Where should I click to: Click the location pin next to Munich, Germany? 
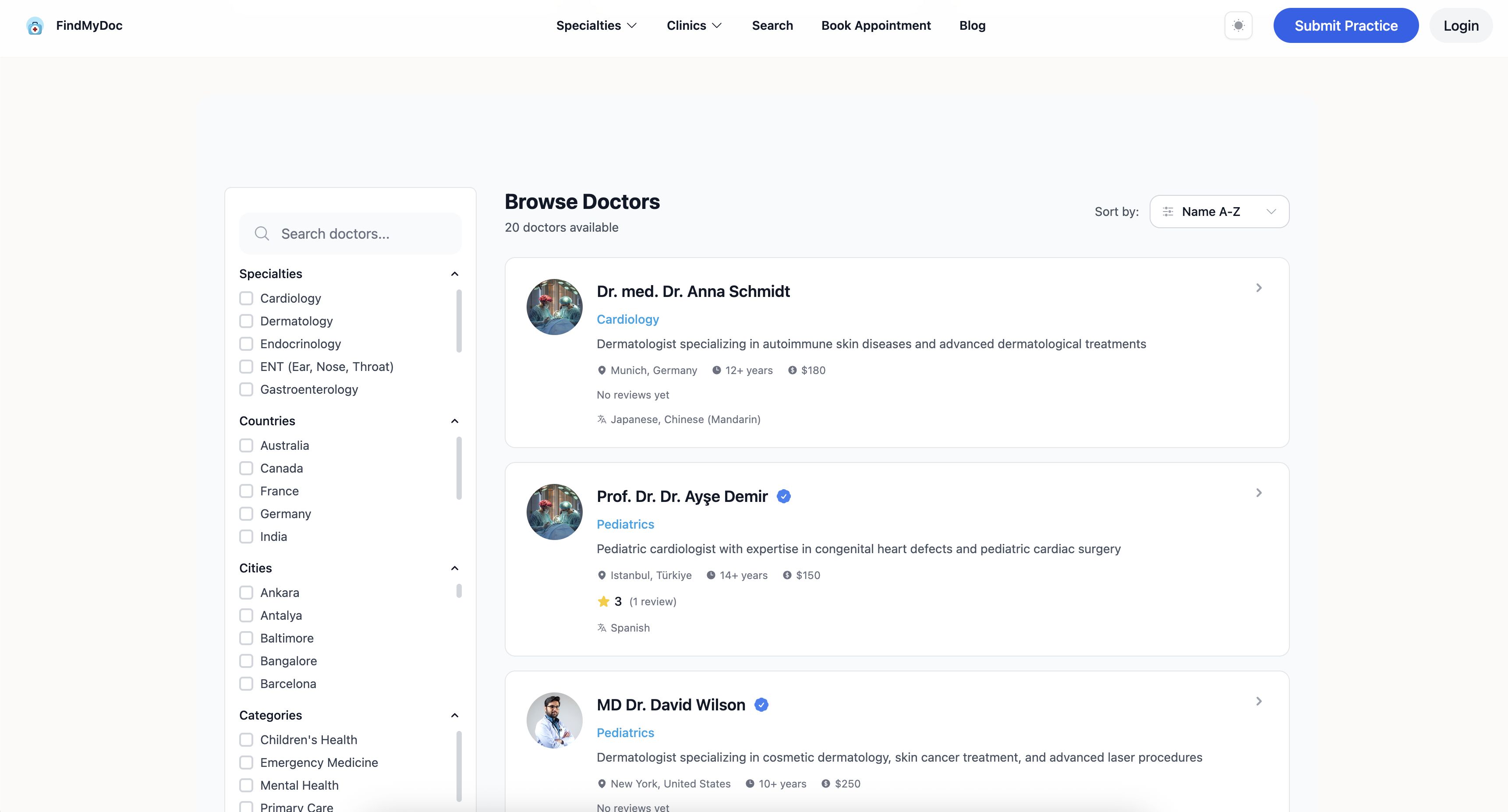coord(601,371)
